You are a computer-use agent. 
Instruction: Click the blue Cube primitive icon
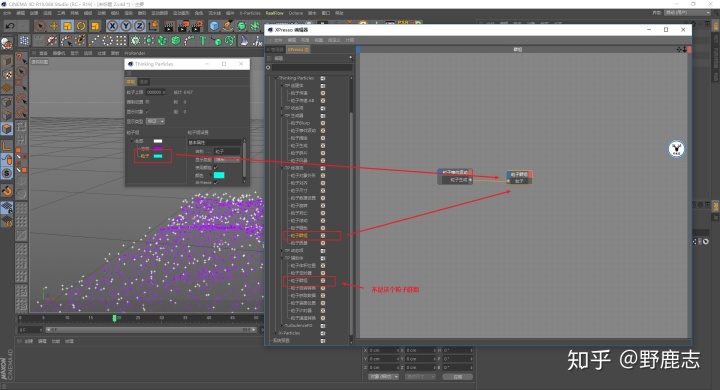click(214, 26)
